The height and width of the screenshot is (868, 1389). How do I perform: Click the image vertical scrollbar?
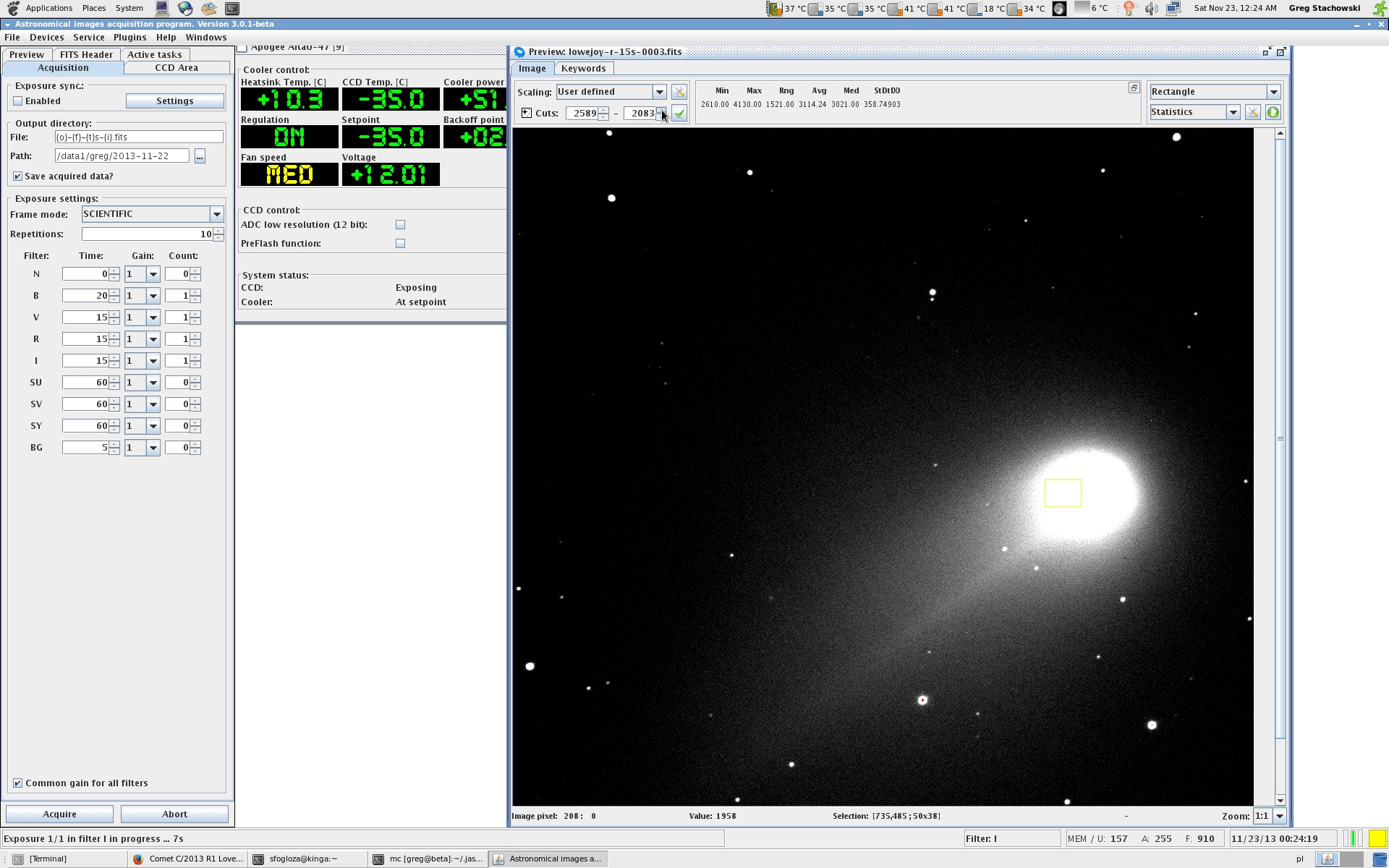click(1280, 438)
